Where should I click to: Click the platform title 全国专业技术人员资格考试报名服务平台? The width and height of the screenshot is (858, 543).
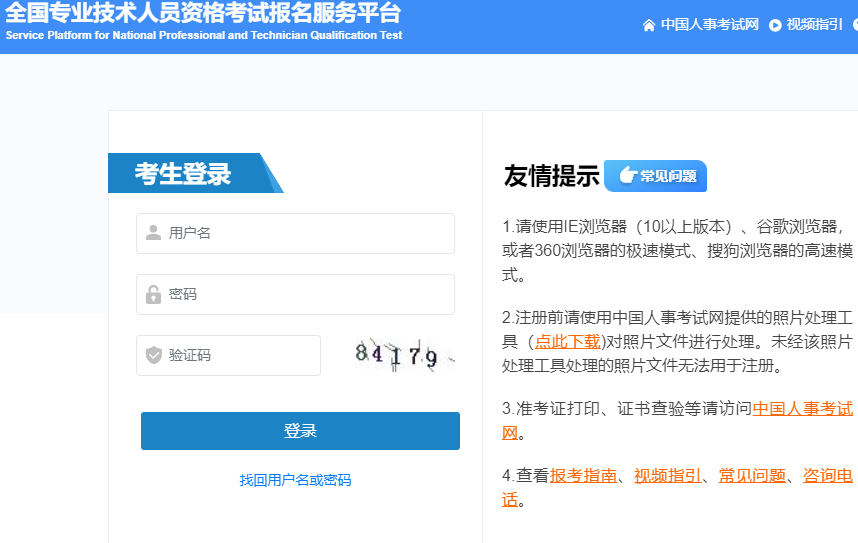pos(203,13)
